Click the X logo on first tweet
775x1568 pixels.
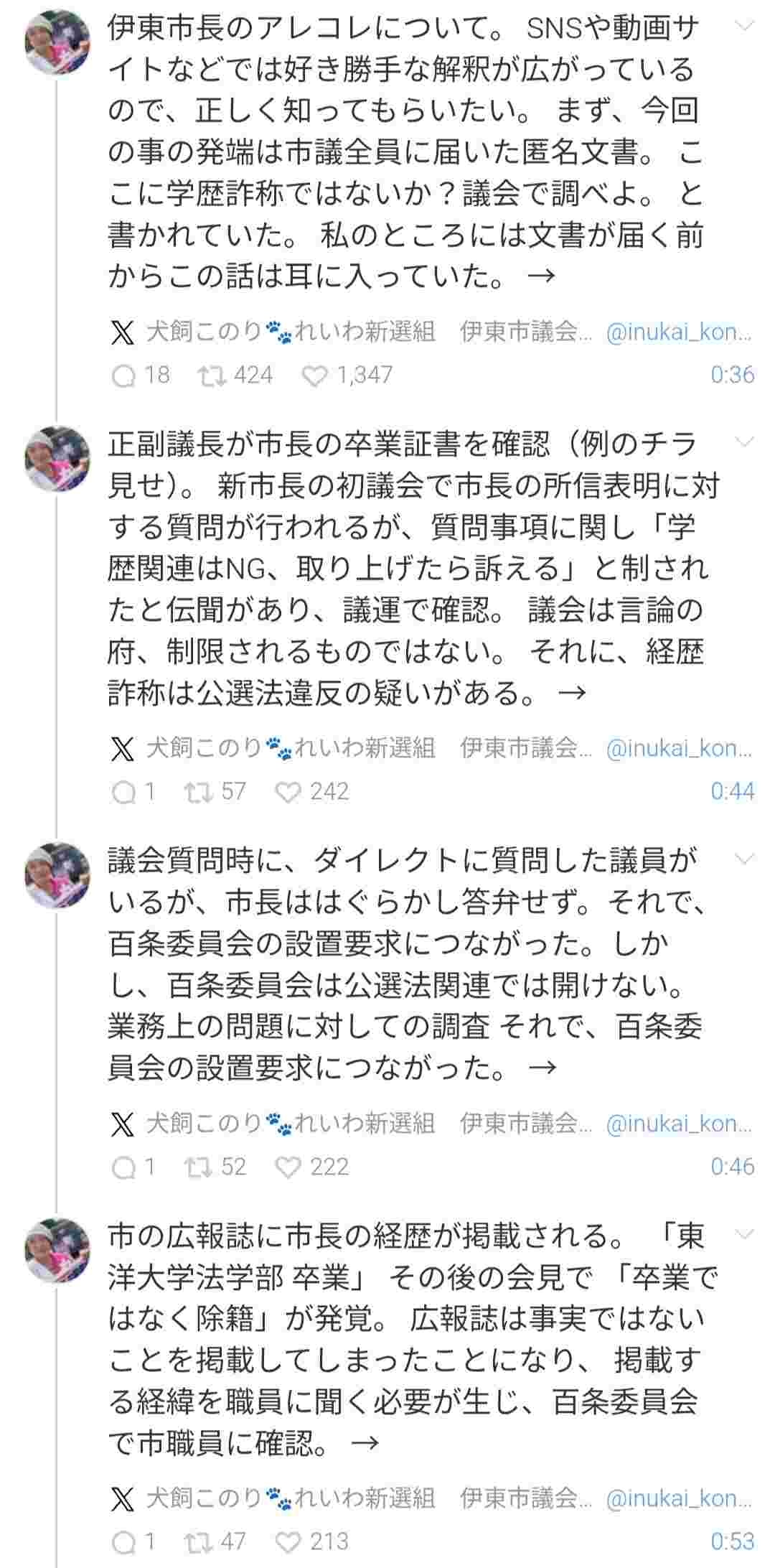click(123, 333)
